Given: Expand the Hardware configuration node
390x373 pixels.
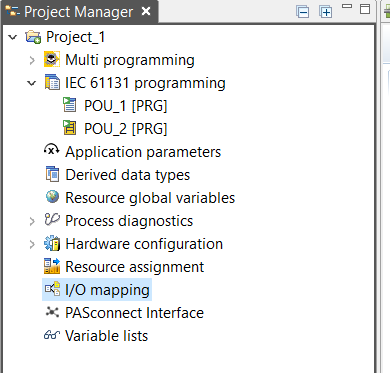Looking at the screenshot, I should pyautogui.click(x=32, y=244).
